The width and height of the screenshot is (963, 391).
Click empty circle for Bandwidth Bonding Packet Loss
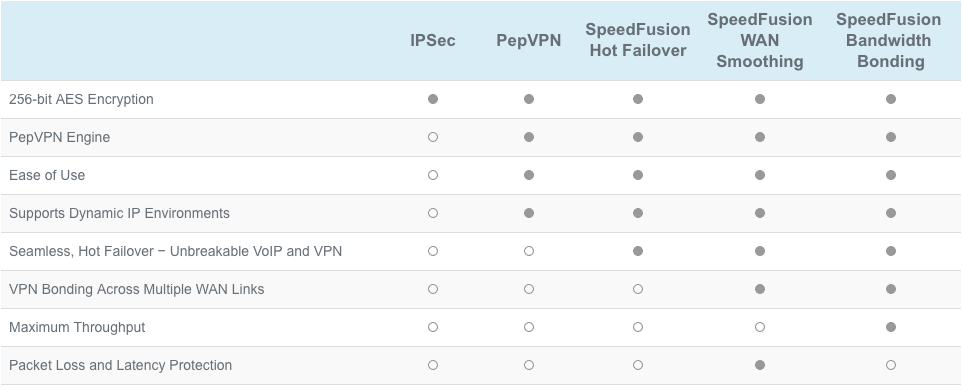coord(891,365)
